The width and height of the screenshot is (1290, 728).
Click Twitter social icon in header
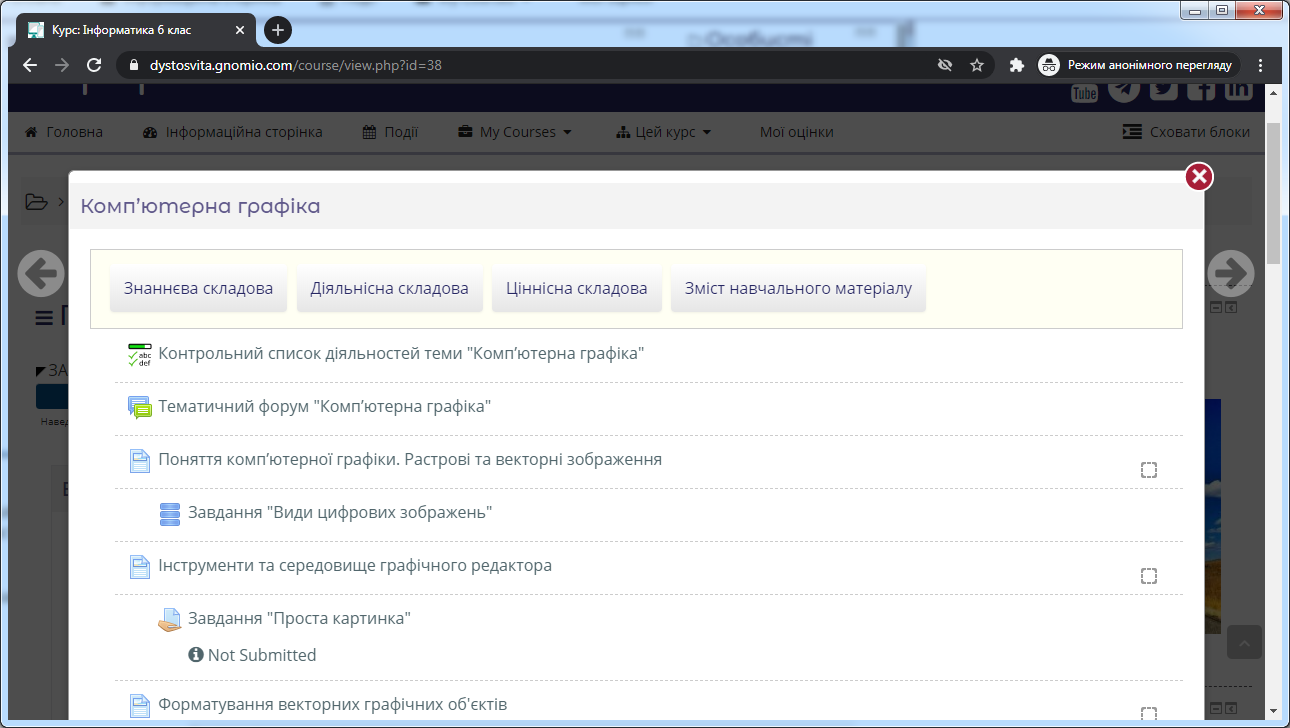click(x=1163, y=90)
